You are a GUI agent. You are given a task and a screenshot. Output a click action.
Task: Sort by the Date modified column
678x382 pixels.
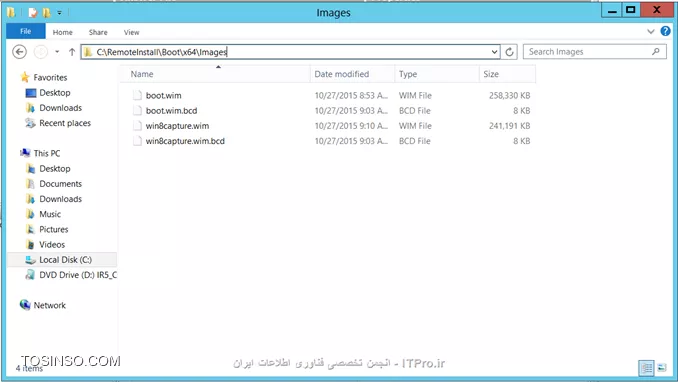(352, 74)
